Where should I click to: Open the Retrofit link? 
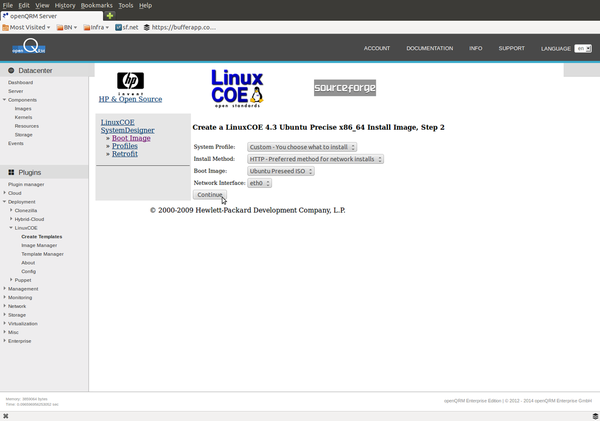tap(125, 154)
